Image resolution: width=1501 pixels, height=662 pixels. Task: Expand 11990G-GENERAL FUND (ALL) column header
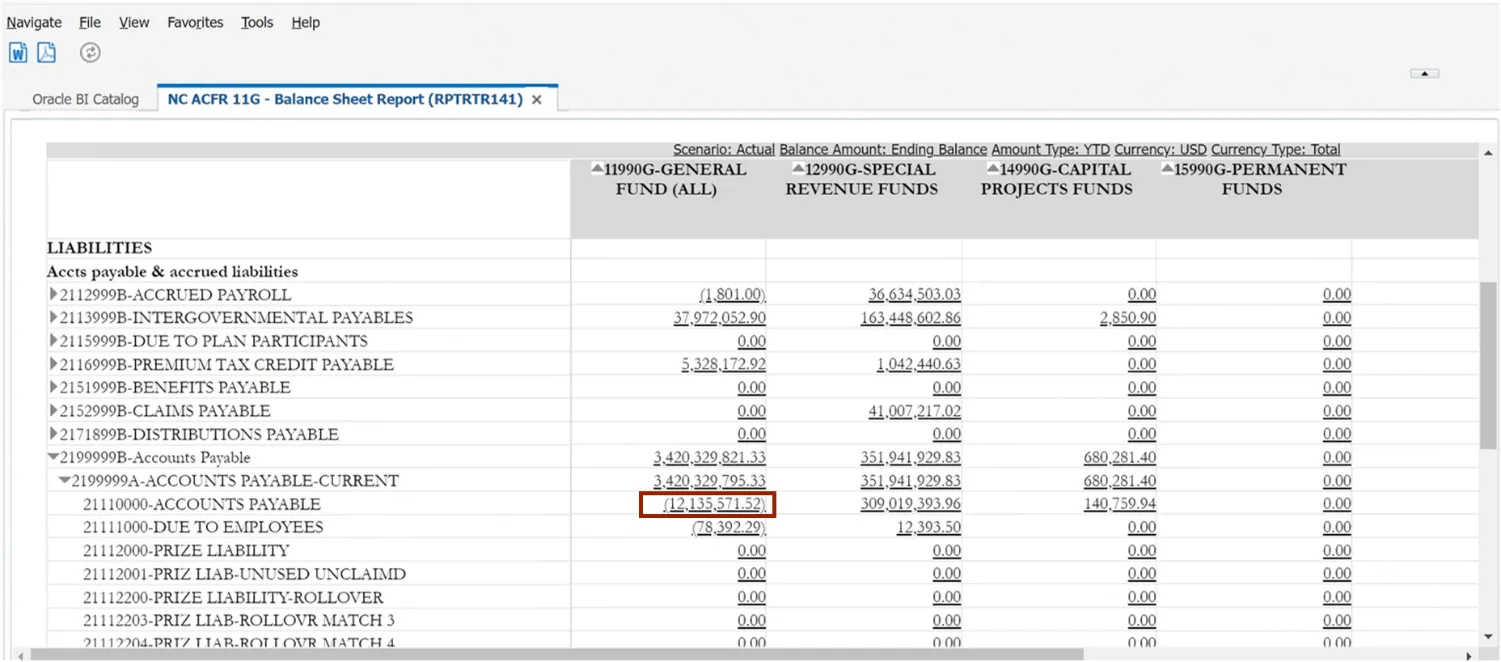597,168
